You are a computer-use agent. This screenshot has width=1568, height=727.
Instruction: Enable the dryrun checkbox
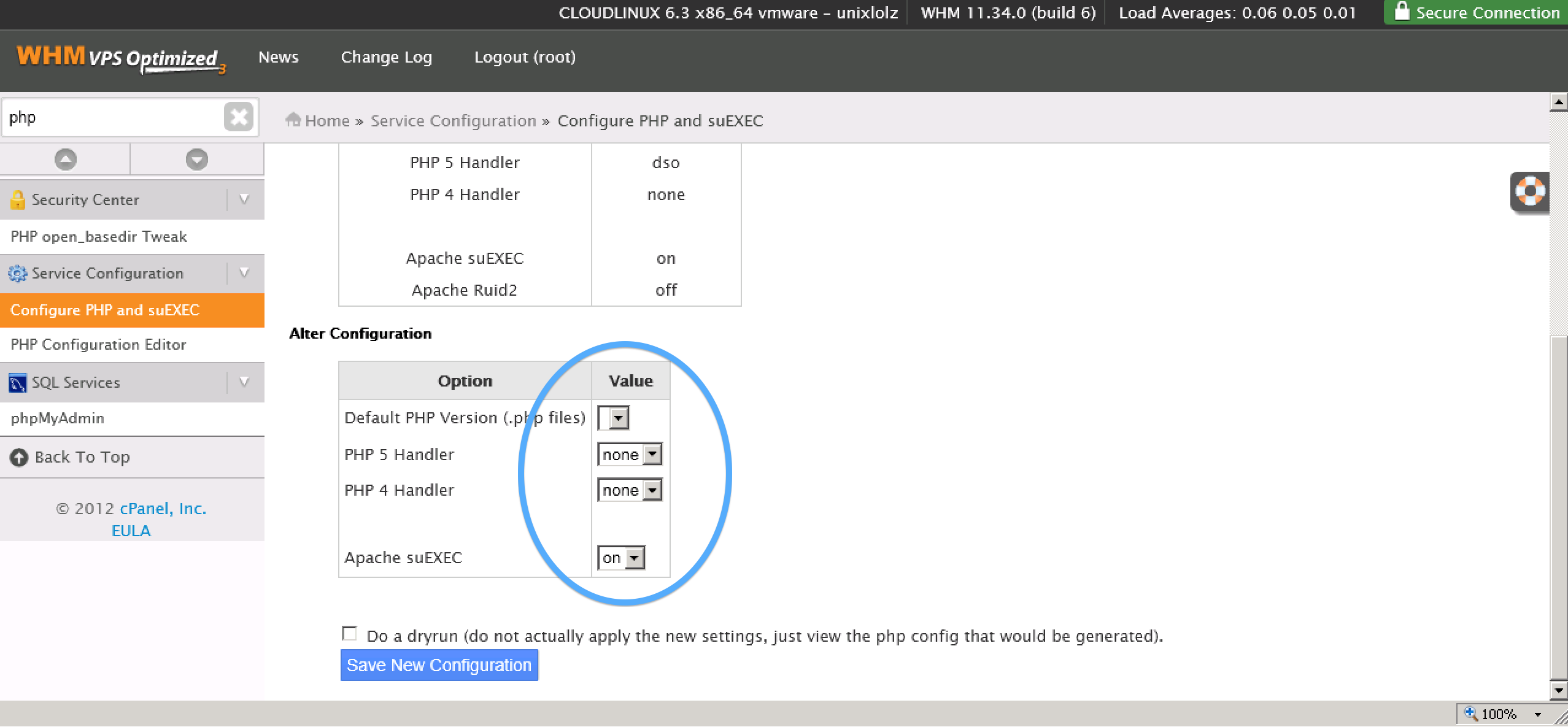349,633
